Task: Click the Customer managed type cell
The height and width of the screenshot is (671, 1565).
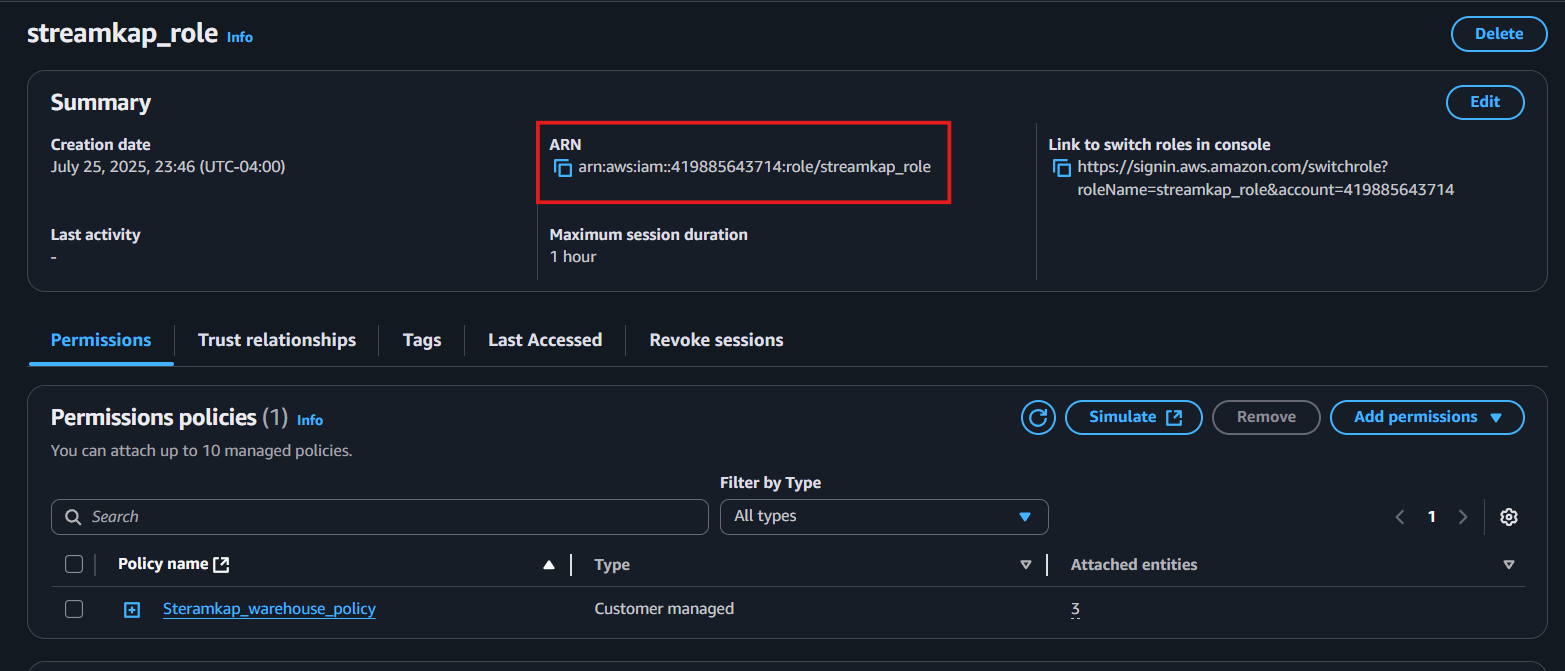Action: pos(664,608)
